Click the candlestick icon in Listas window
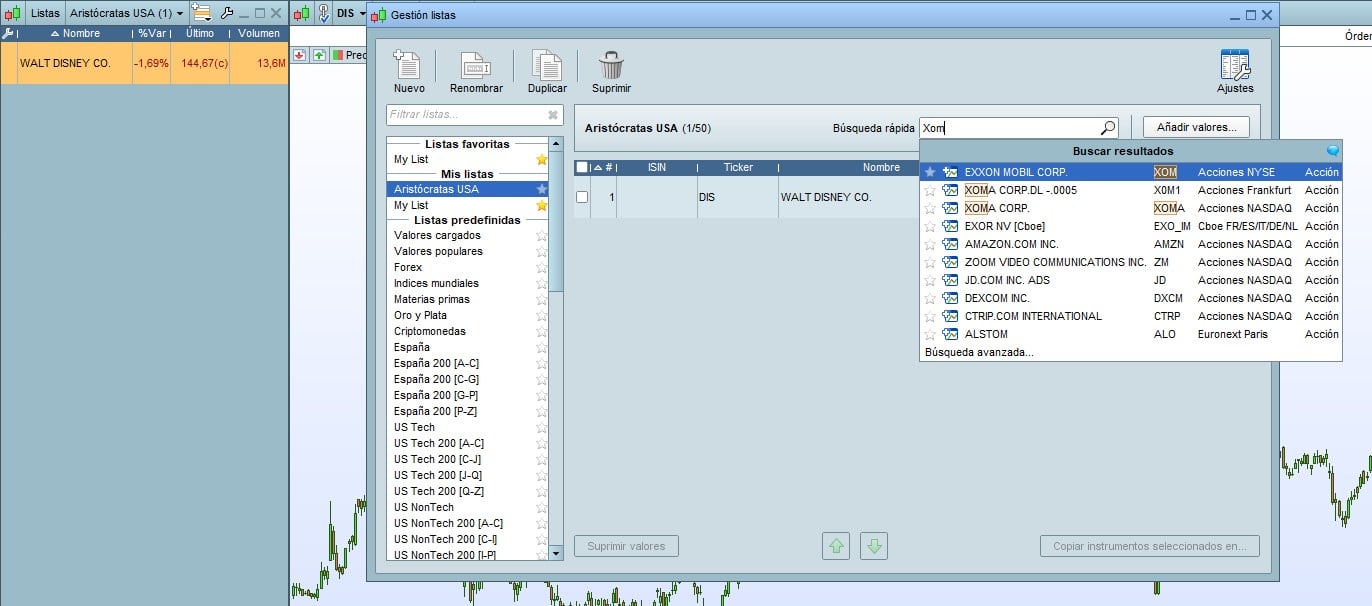The image size is (1372, 606). click(x=12, y=13)
